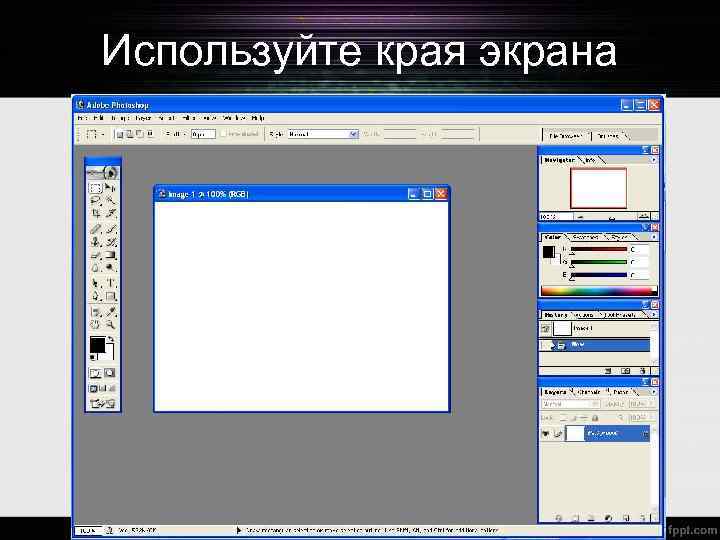Select the Dodge tool
The height and width of the screenshot is (540, 720).
coord(110,268)
